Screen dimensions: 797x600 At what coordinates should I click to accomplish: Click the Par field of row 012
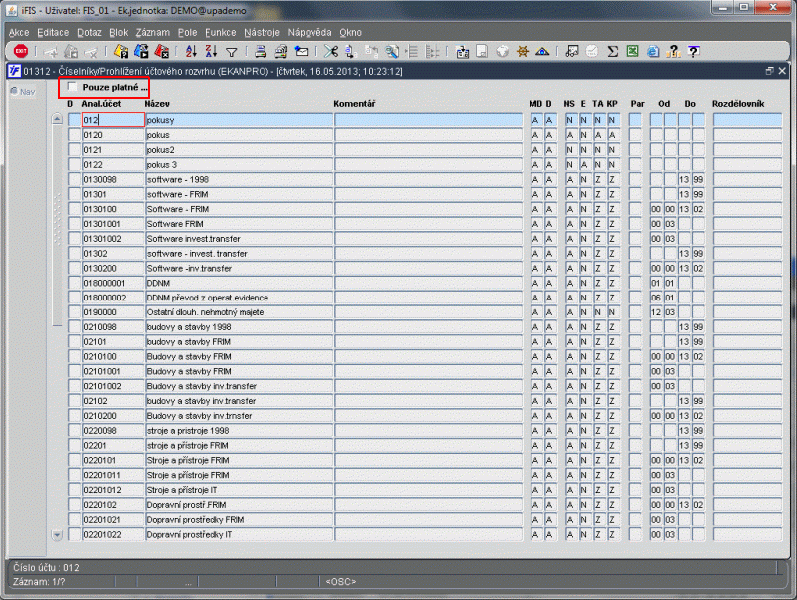[x=635, y=120]
